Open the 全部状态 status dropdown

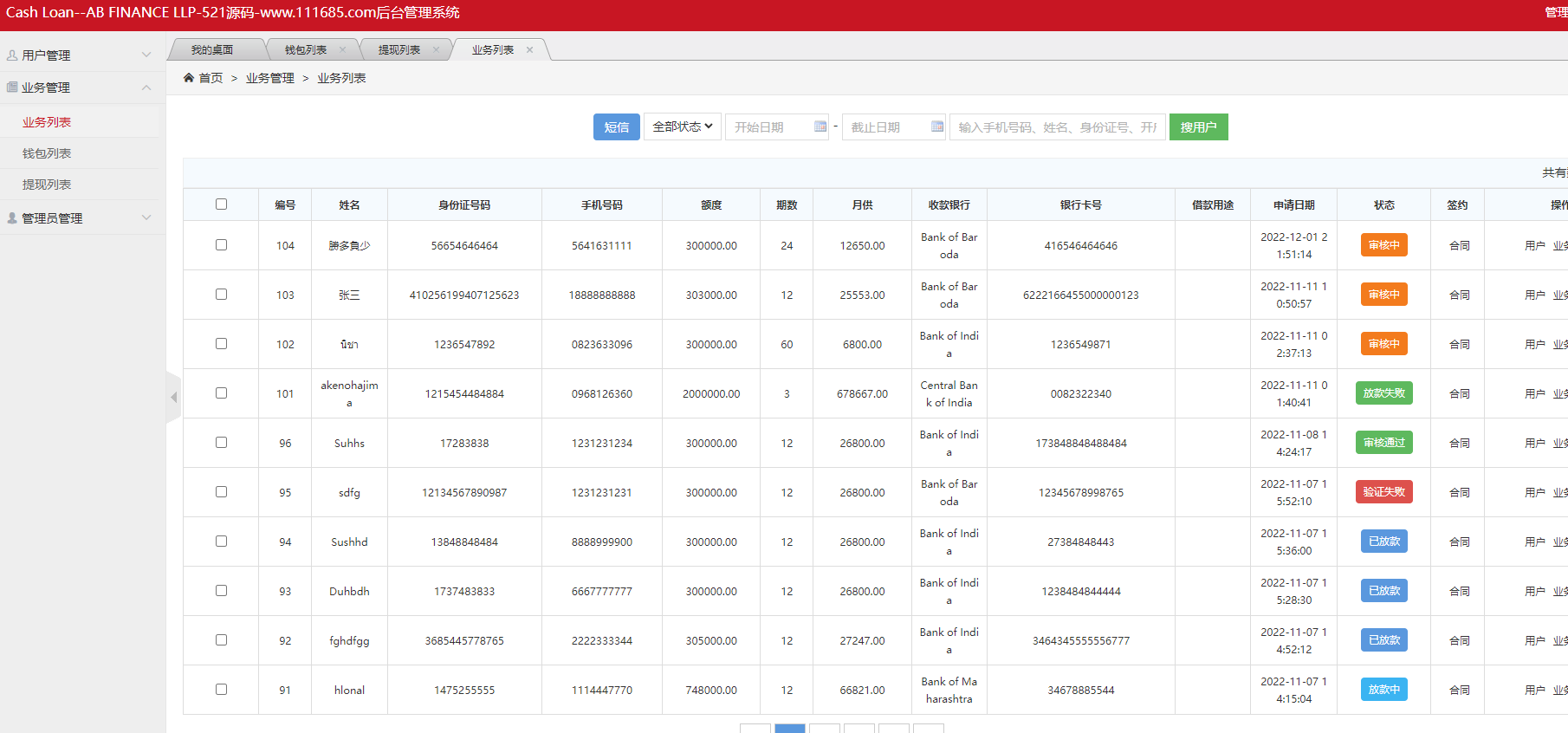683,126
